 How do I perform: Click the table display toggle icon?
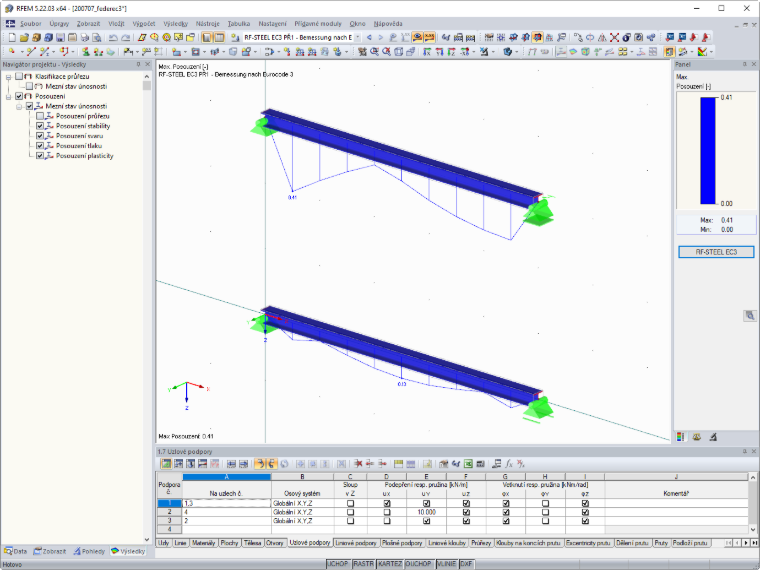coord(219,37)
